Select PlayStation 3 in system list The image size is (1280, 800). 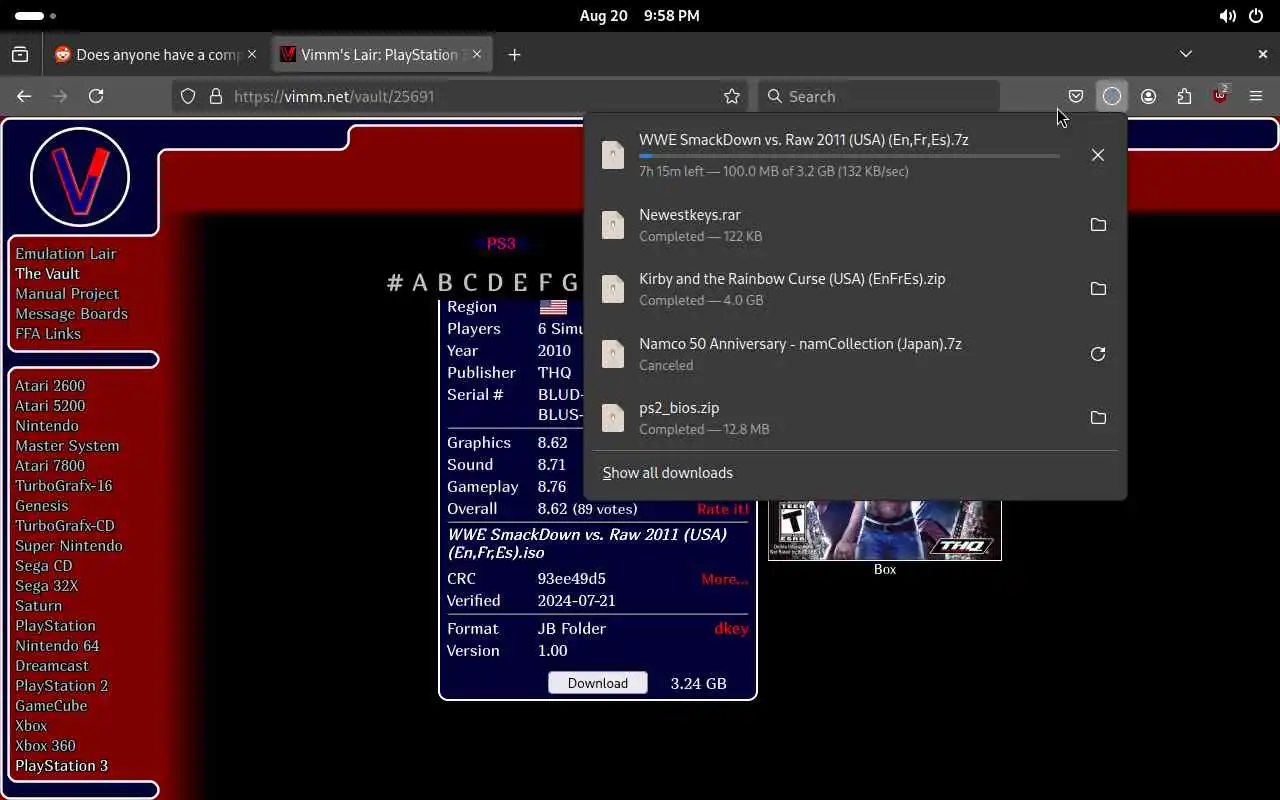coord(62,766)
